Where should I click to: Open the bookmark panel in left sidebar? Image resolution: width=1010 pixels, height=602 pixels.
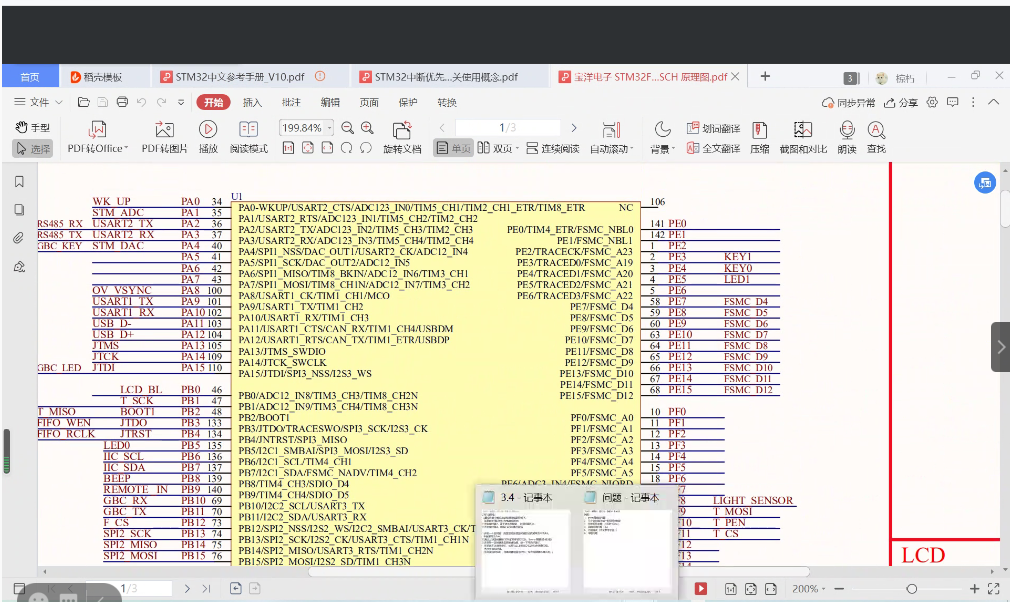tap(18, 182)
